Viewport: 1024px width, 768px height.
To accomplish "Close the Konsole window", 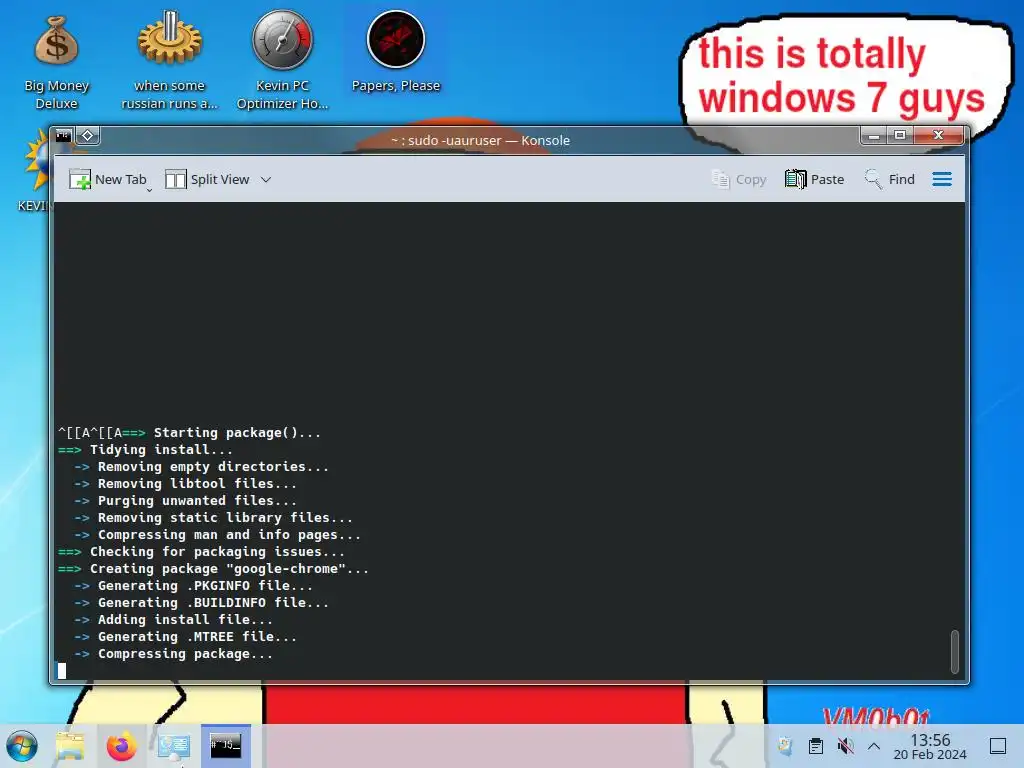I will pos(938,135).
